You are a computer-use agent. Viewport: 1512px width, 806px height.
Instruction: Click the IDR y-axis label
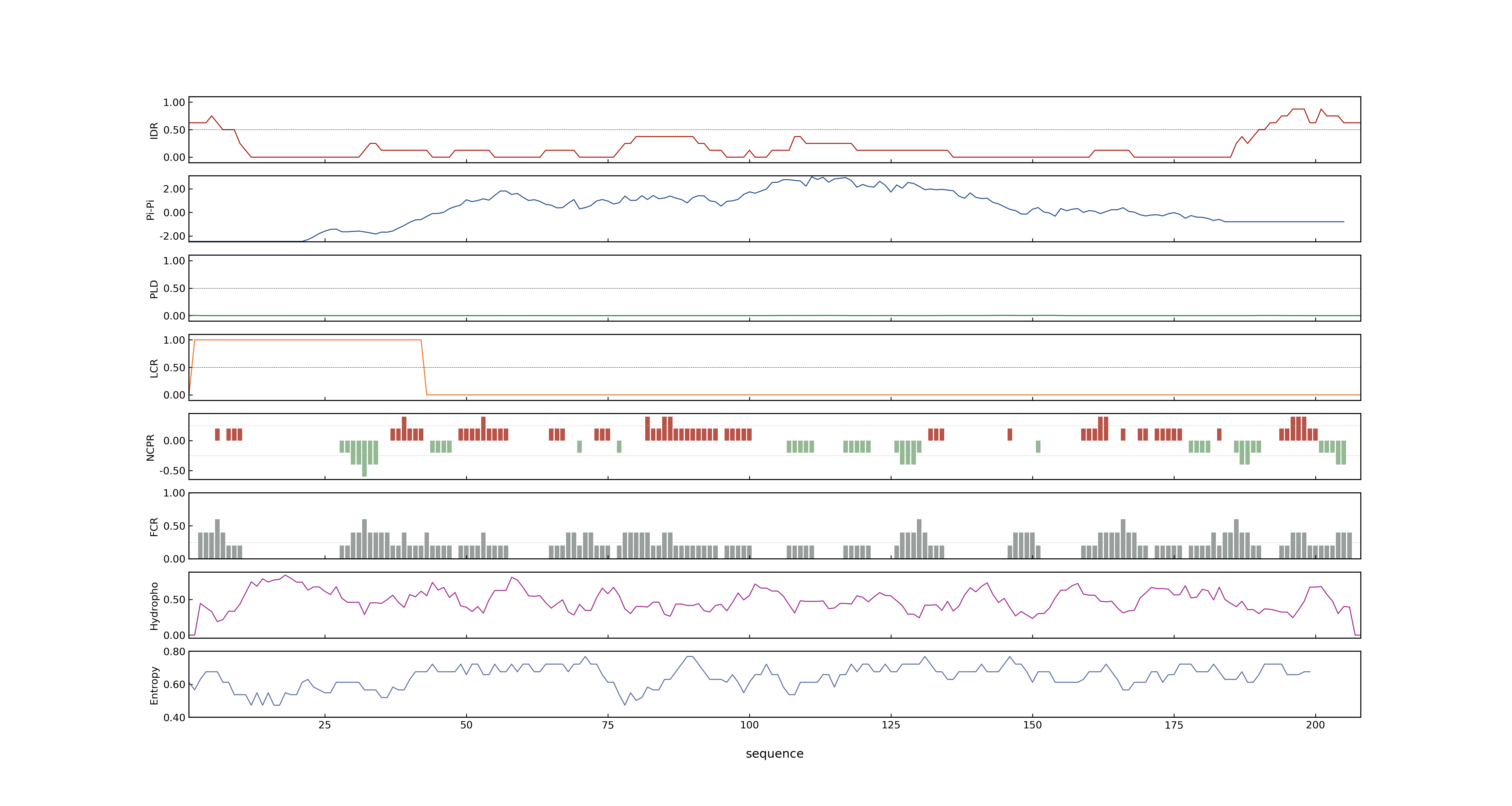(x=154, y=130)
